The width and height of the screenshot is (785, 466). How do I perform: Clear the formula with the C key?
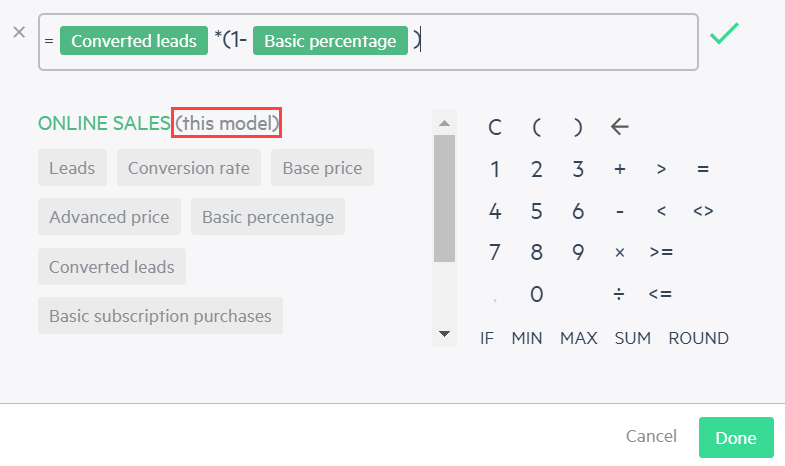495,127
